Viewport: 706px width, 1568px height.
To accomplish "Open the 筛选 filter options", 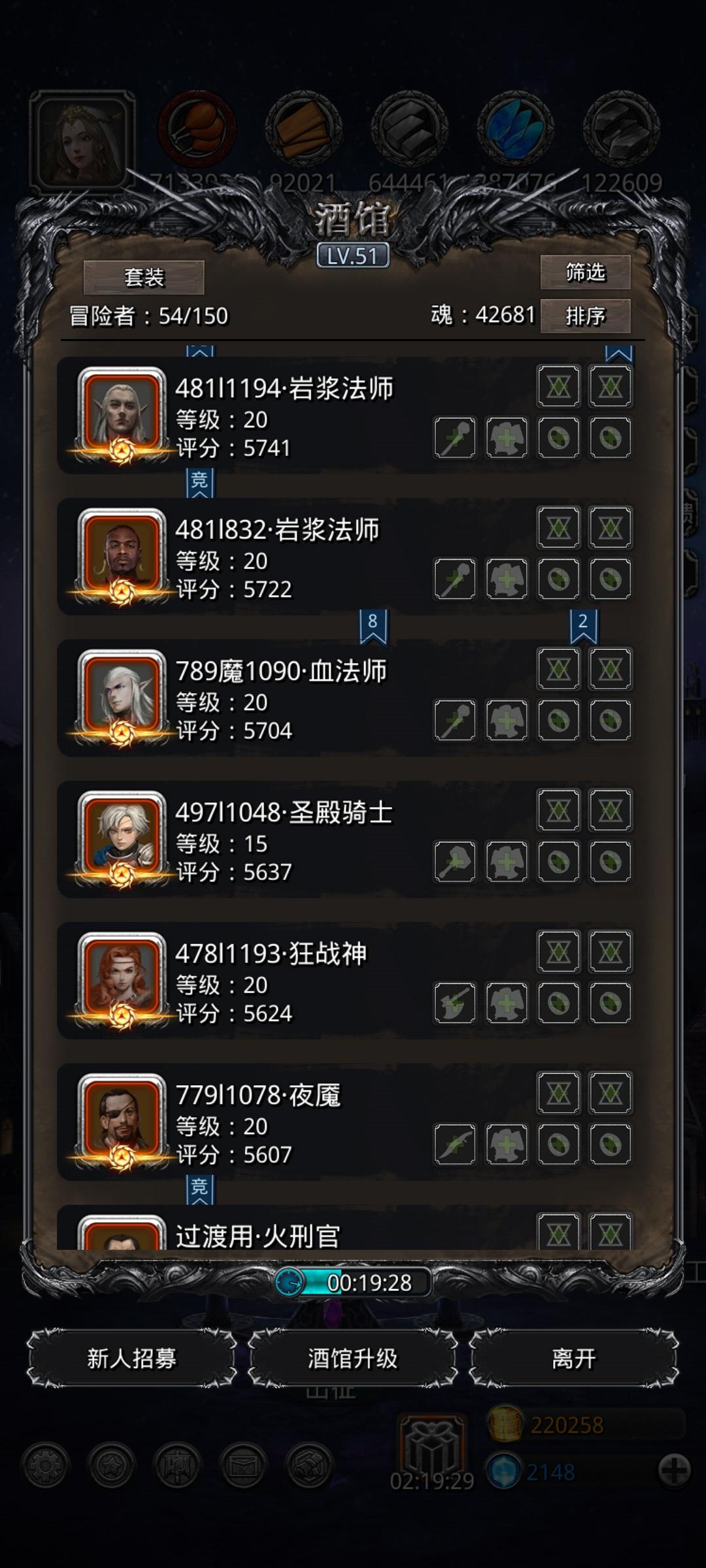I will (585, 272).
